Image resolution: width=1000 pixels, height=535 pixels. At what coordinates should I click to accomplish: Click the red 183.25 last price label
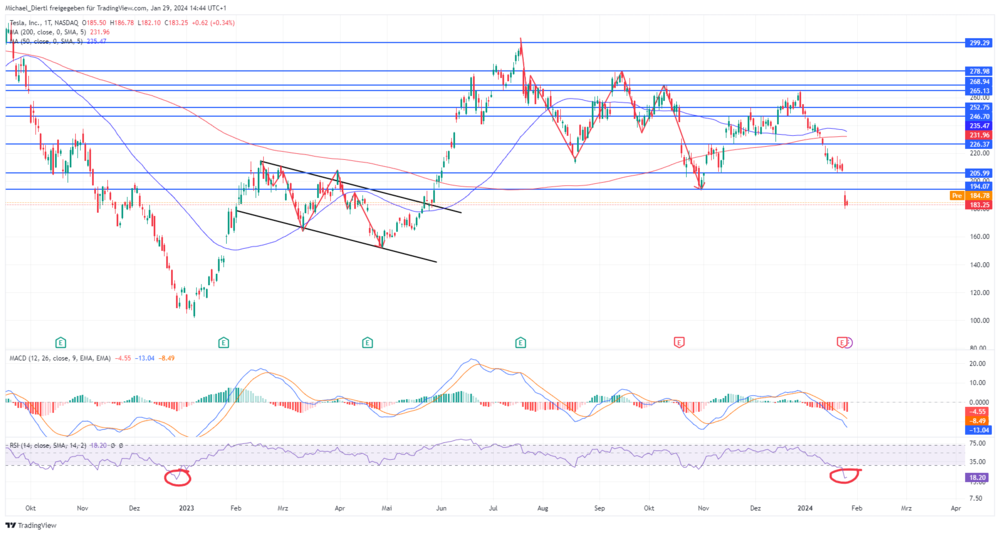(x=978, y=205)
